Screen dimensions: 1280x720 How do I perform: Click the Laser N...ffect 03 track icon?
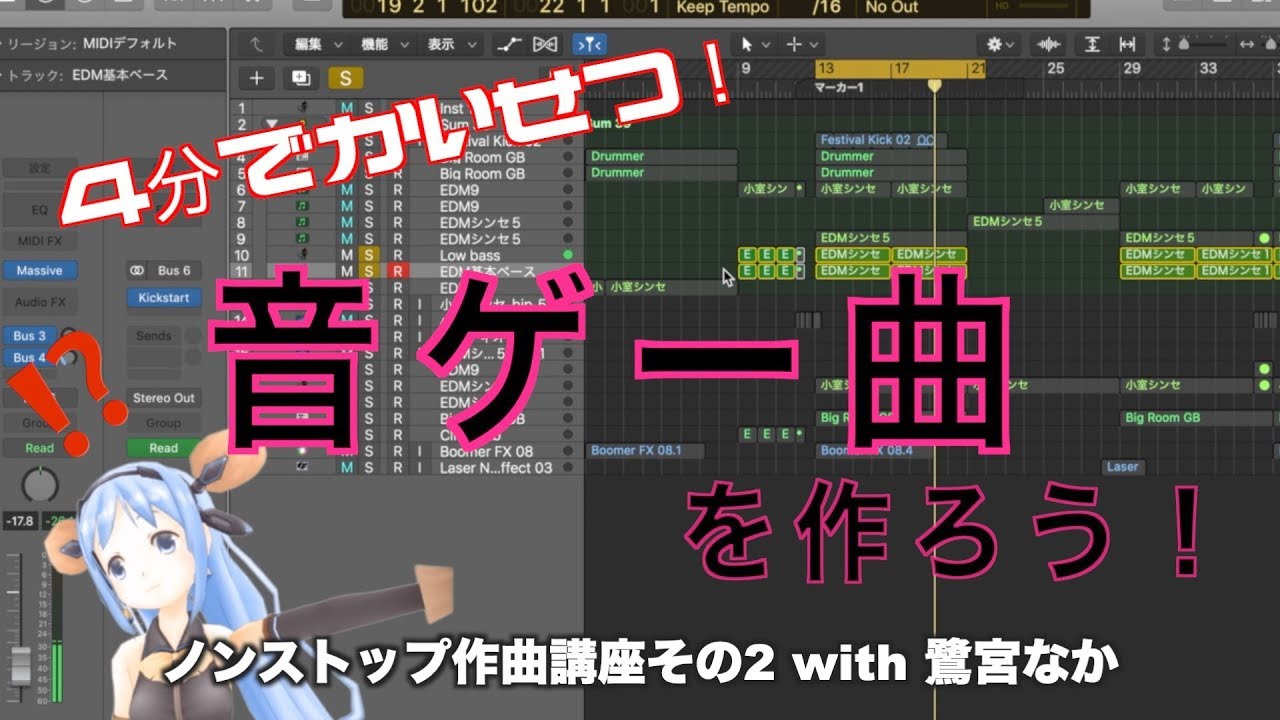click(302, 467)
